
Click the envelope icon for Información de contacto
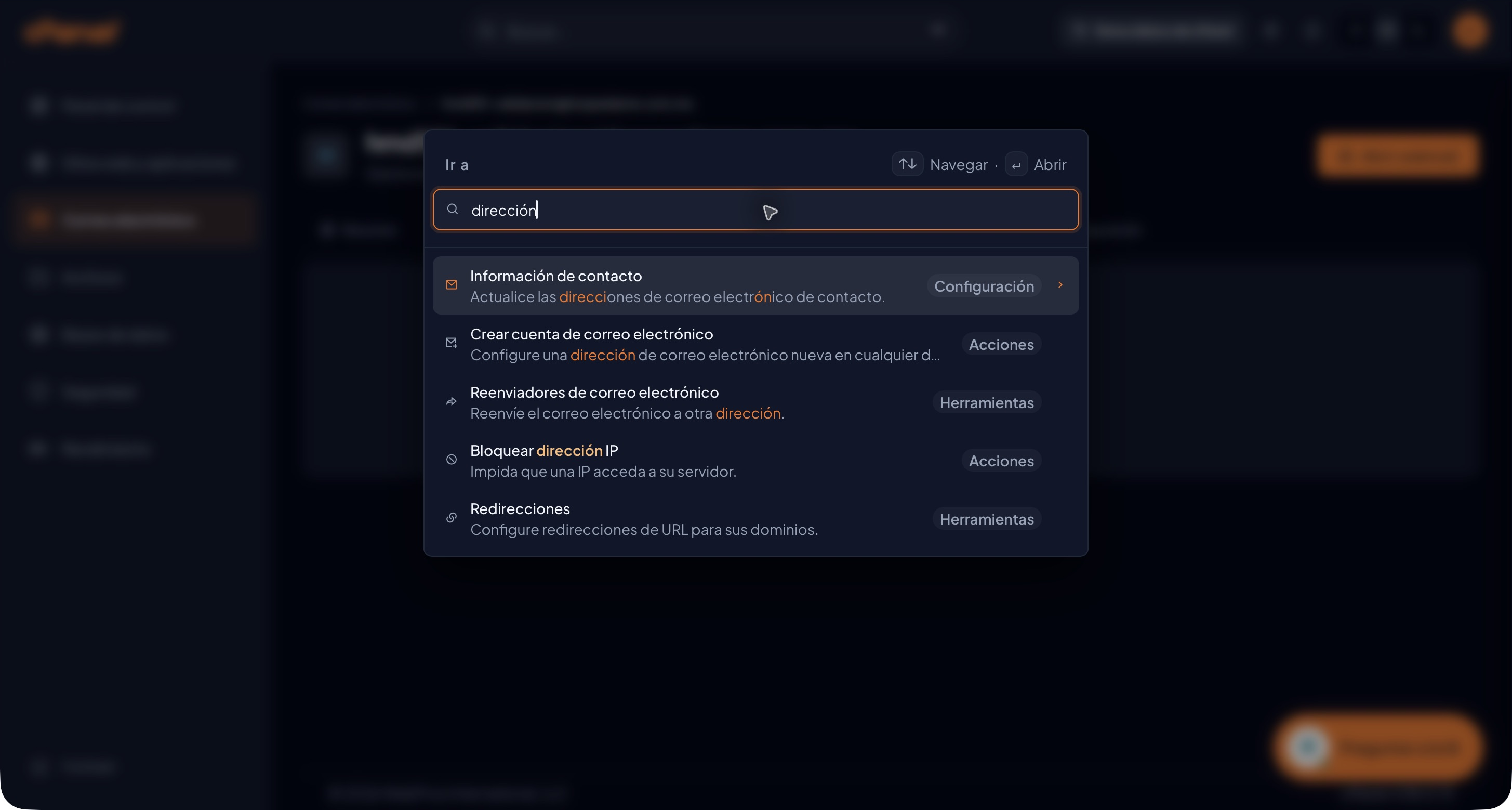452,285
